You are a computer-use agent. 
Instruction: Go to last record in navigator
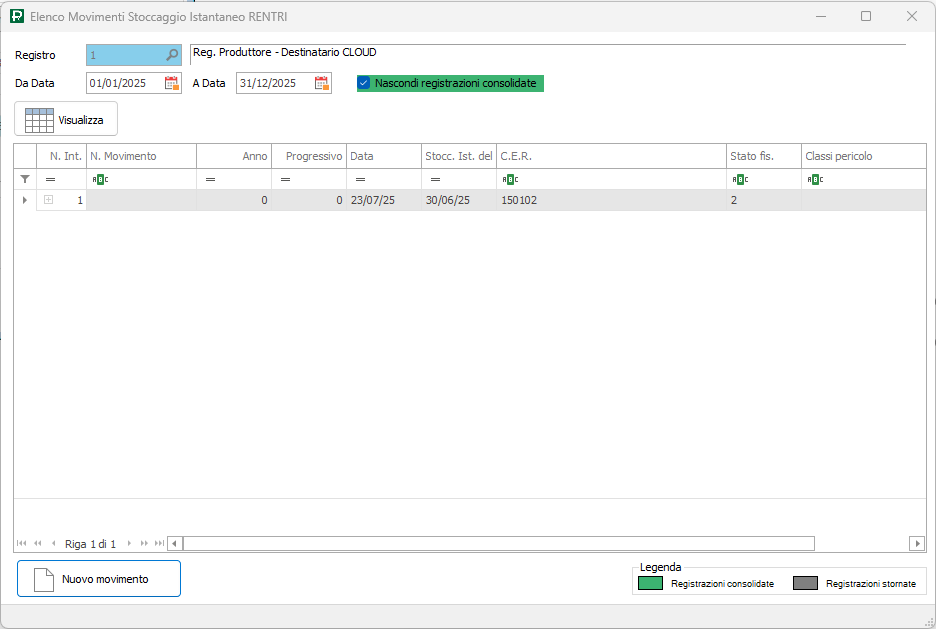pos(159,544)
